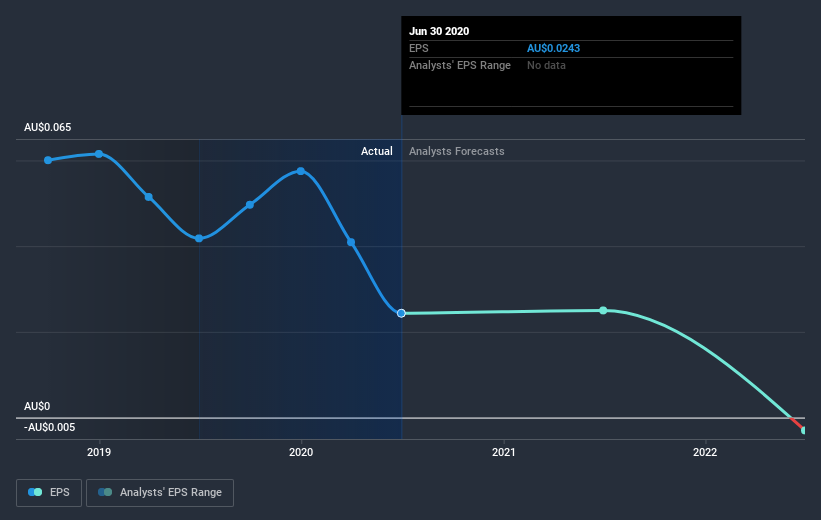The width and height of the screenshot is (821, 520).
Task: Click the AU$0.065 y-axis label
Action: [48, 127]
